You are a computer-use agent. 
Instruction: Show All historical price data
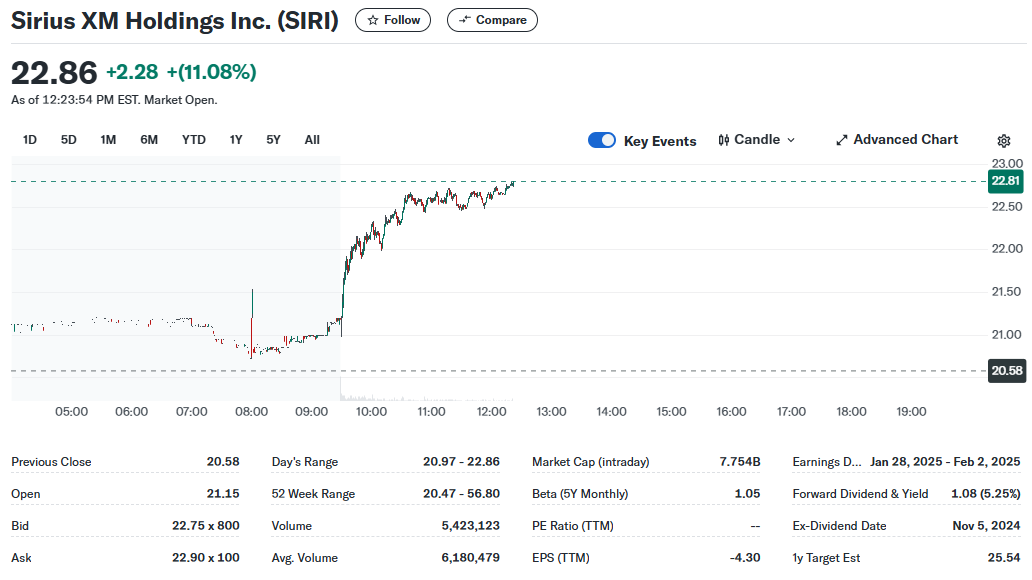coord(312,140)
